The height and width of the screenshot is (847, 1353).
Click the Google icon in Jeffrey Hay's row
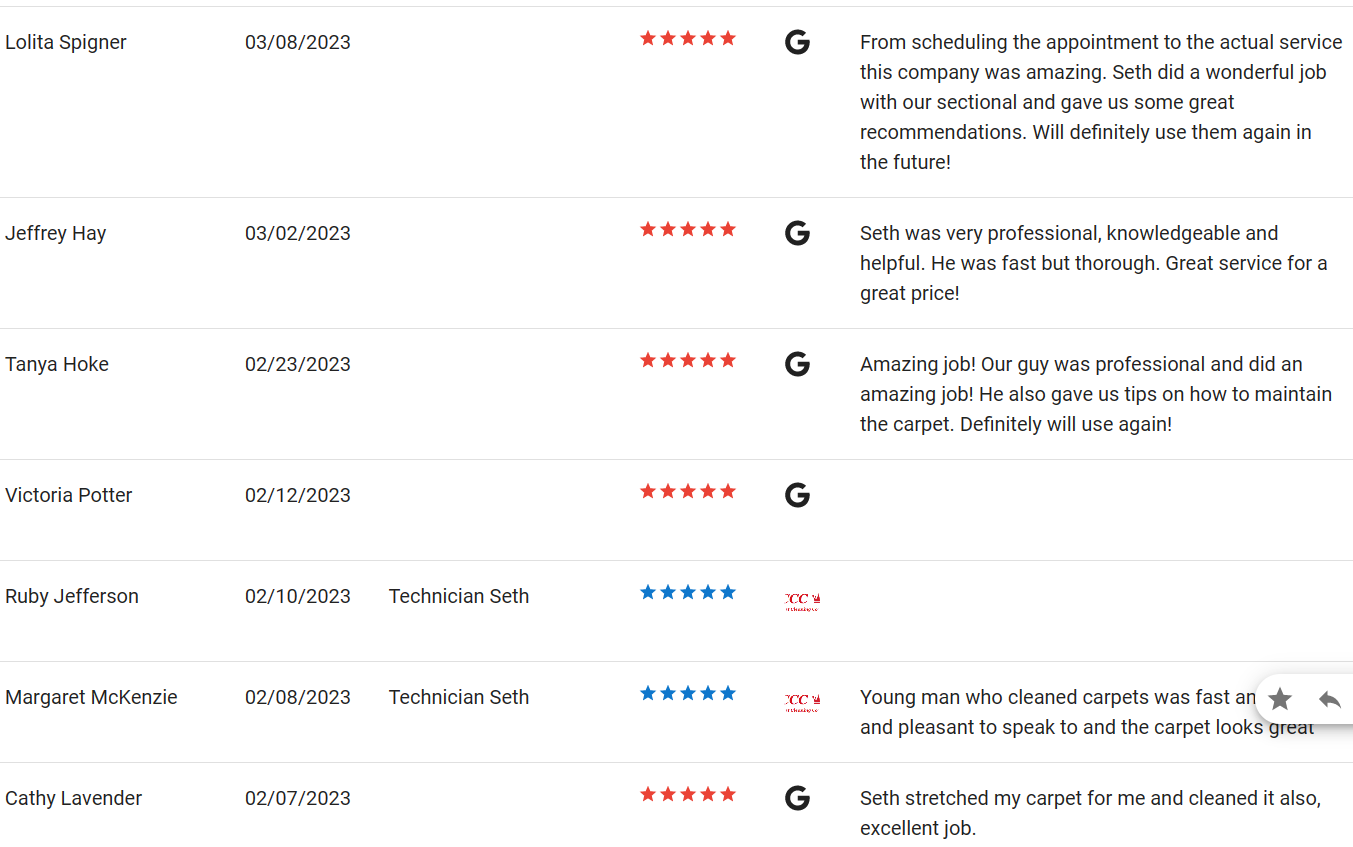point(797,233)
